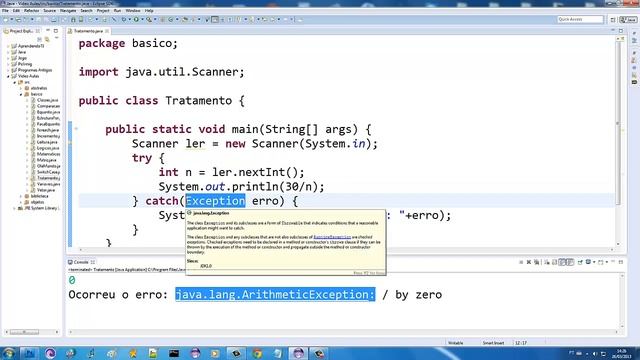Open the Open Console dropdown arrow
The width and height of the screenshot is (640, 360).
coord(607,262)
